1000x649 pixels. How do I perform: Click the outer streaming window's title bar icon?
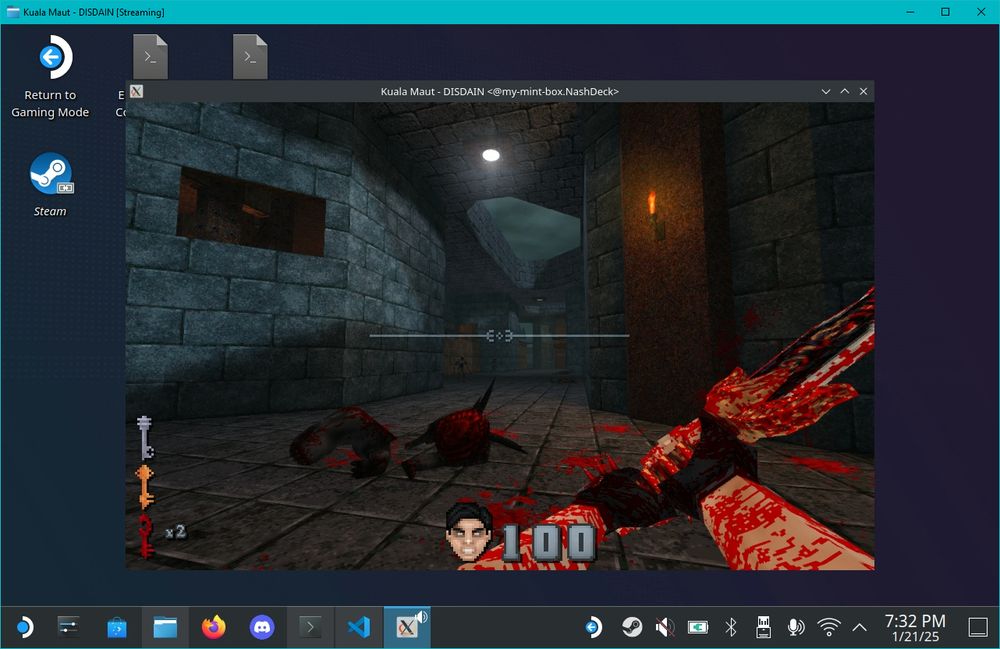[x=13, y=12]
